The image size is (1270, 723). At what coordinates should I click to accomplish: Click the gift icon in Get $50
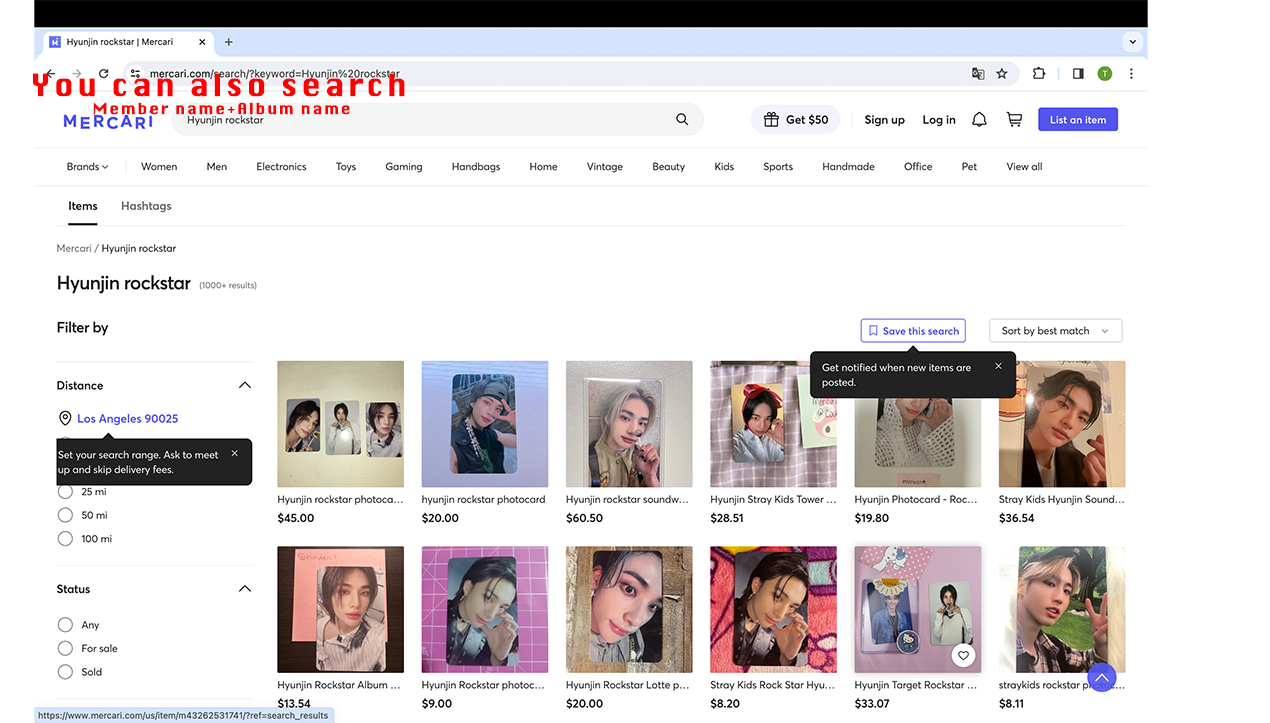click(x=771, y=120)
